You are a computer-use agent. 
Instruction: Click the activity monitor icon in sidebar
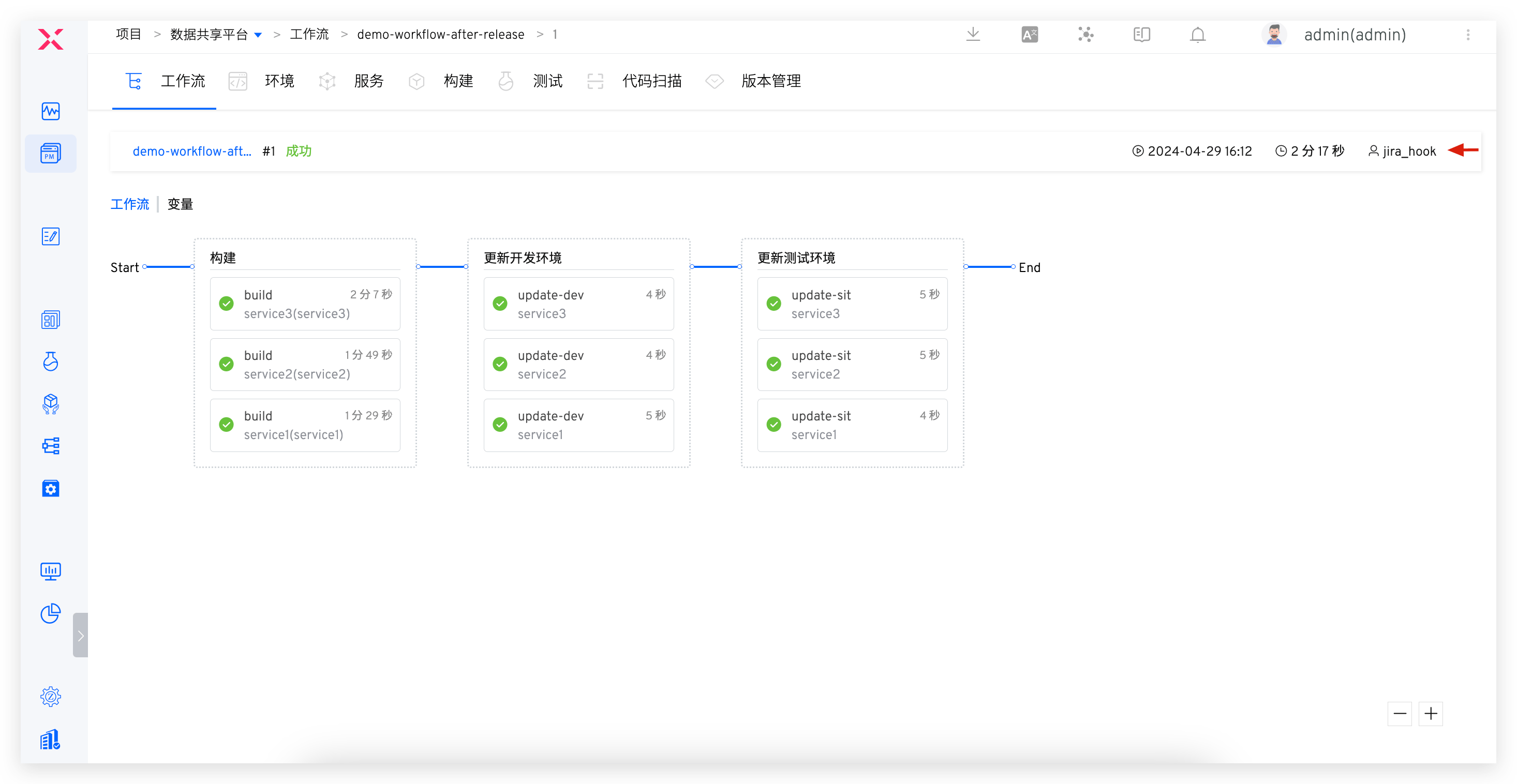pyautogui.click(x=51, y=111)
